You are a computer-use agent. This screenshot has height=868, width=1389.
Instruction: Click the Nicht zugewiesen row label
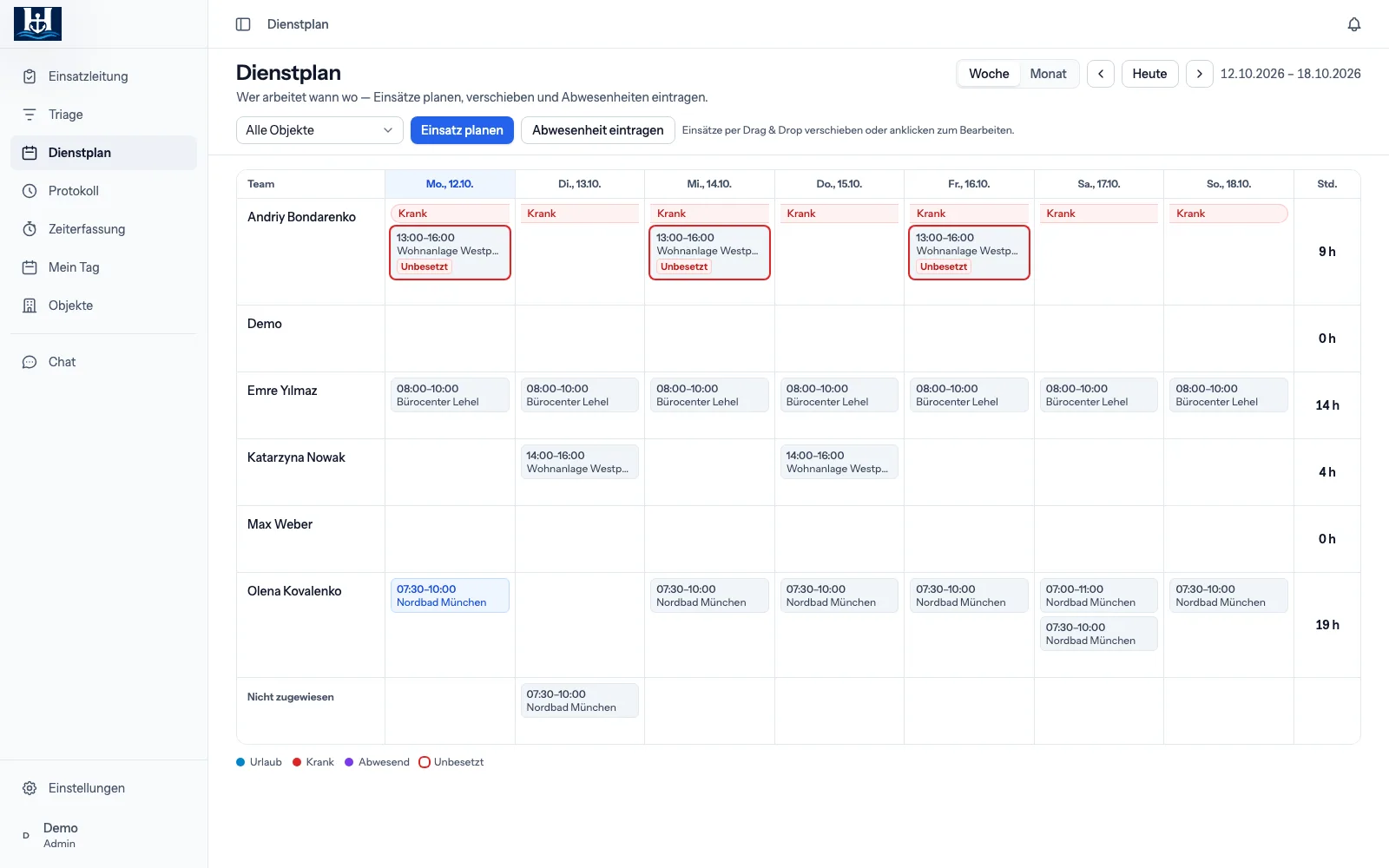290,697
